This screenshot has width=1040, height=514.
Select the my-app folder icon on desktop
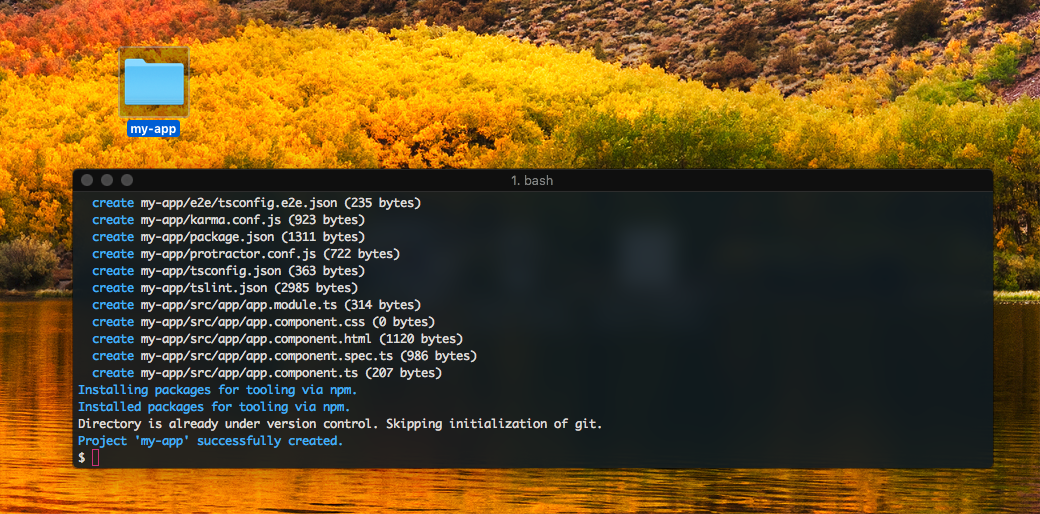(154, 82)
